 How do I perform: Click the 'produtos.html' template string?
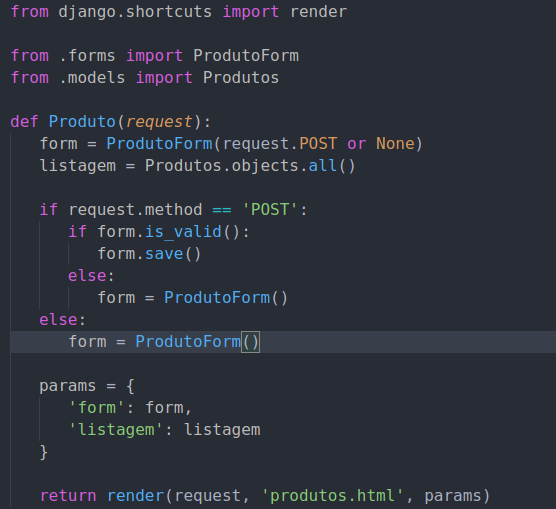click(333, 496)
